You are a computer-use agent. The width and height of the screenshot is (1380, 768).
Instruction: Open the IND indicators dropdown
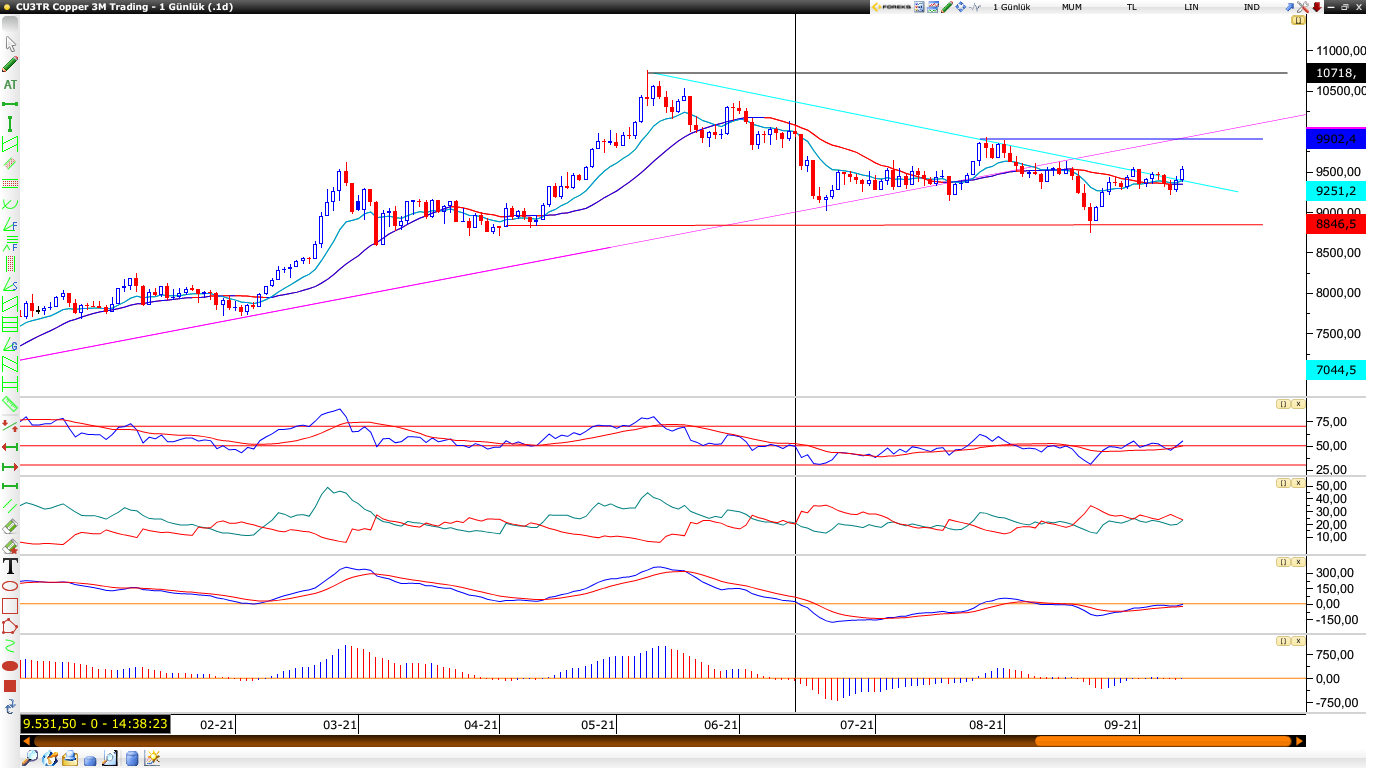[1252, 7]
